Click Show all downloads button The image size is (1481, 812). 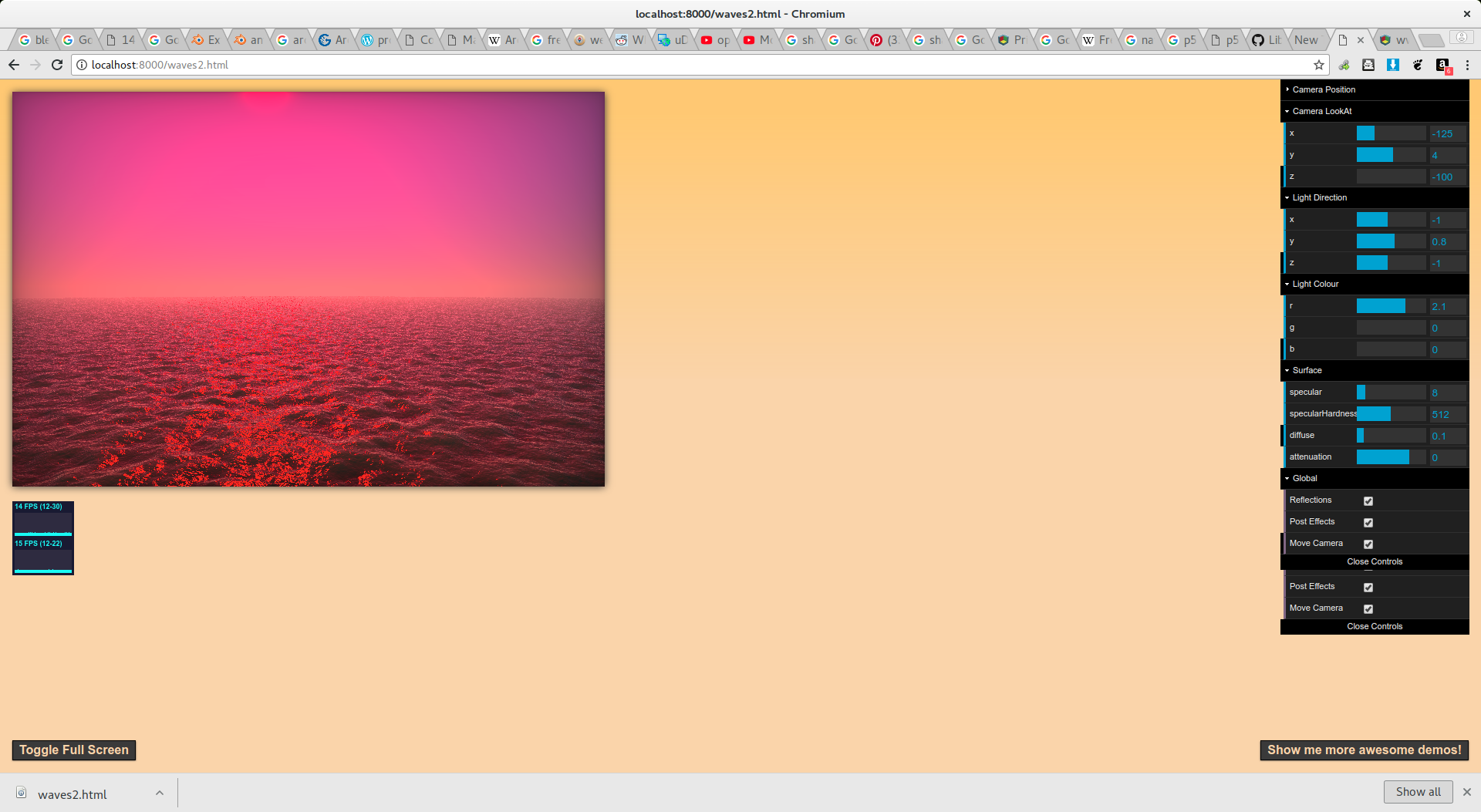click(x=1418, y=792)
